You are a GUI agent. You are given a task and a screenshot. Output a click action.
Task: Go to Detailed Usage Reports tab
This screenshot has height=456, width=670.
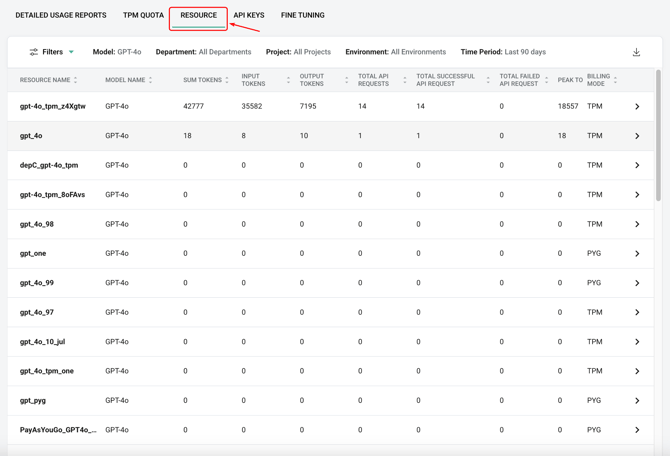pyautogui.click(x=61, y=16)
